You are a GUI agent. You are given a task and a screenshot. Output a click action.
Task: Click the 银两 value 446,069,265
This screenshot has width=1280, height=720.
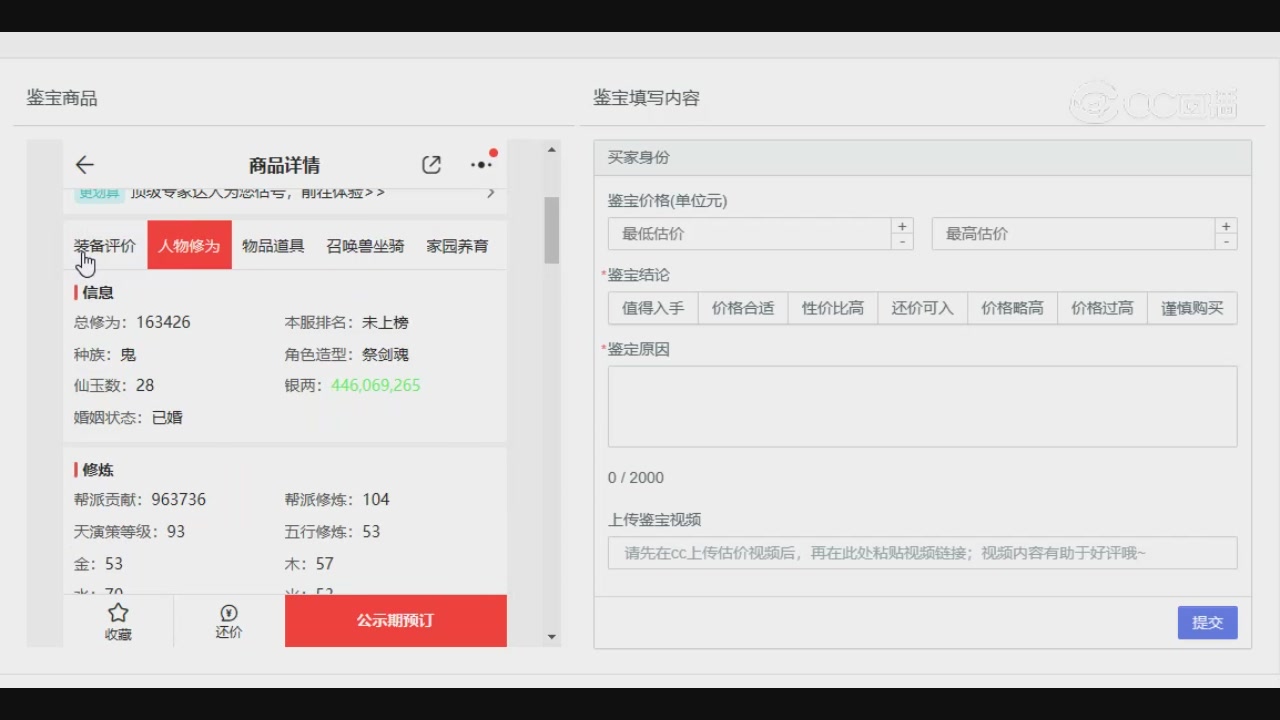tap(376, 385)
